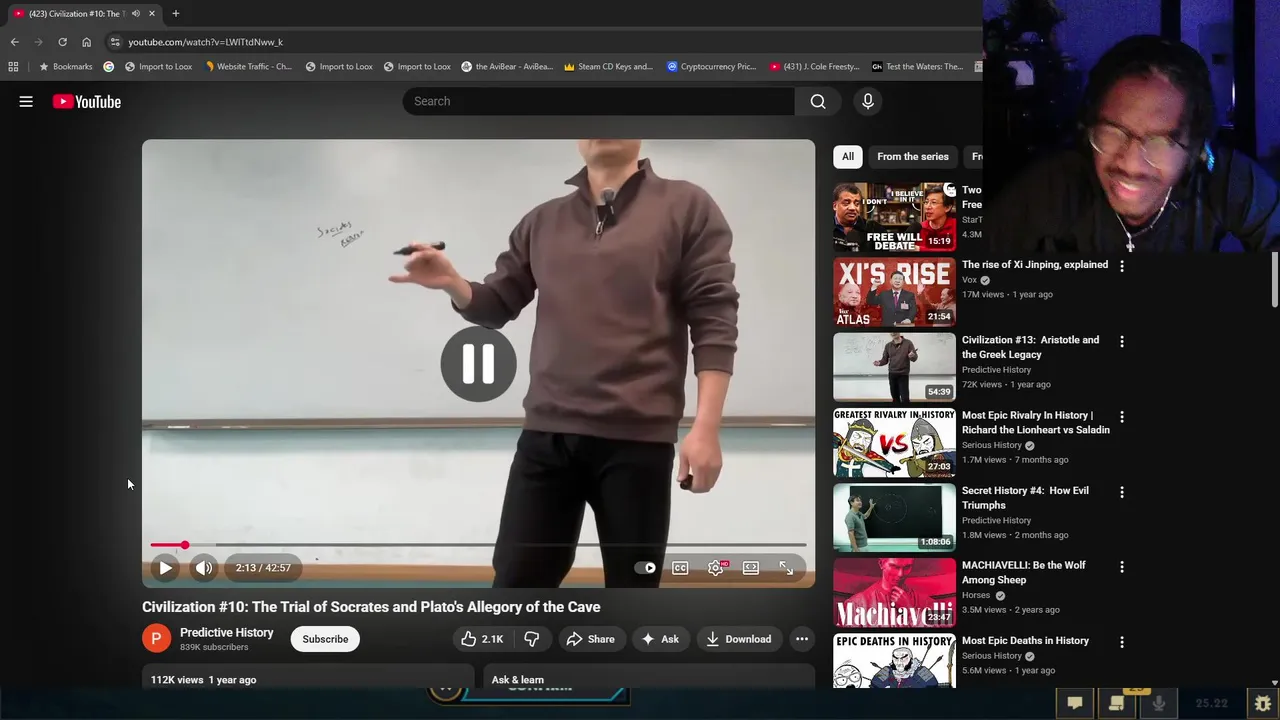
Task: Click the page vertical scrollbar
Action: point(1274,281)
